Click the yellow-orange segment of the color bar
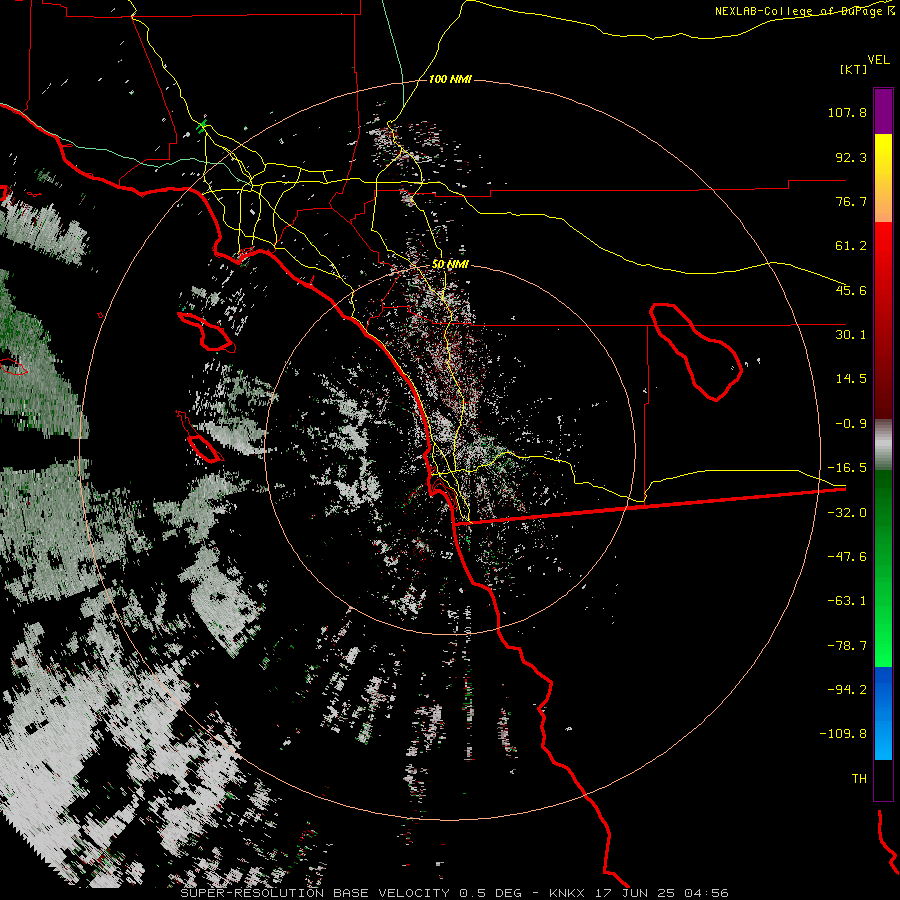Viewport: 900px width, 900px height. (883, 178)
